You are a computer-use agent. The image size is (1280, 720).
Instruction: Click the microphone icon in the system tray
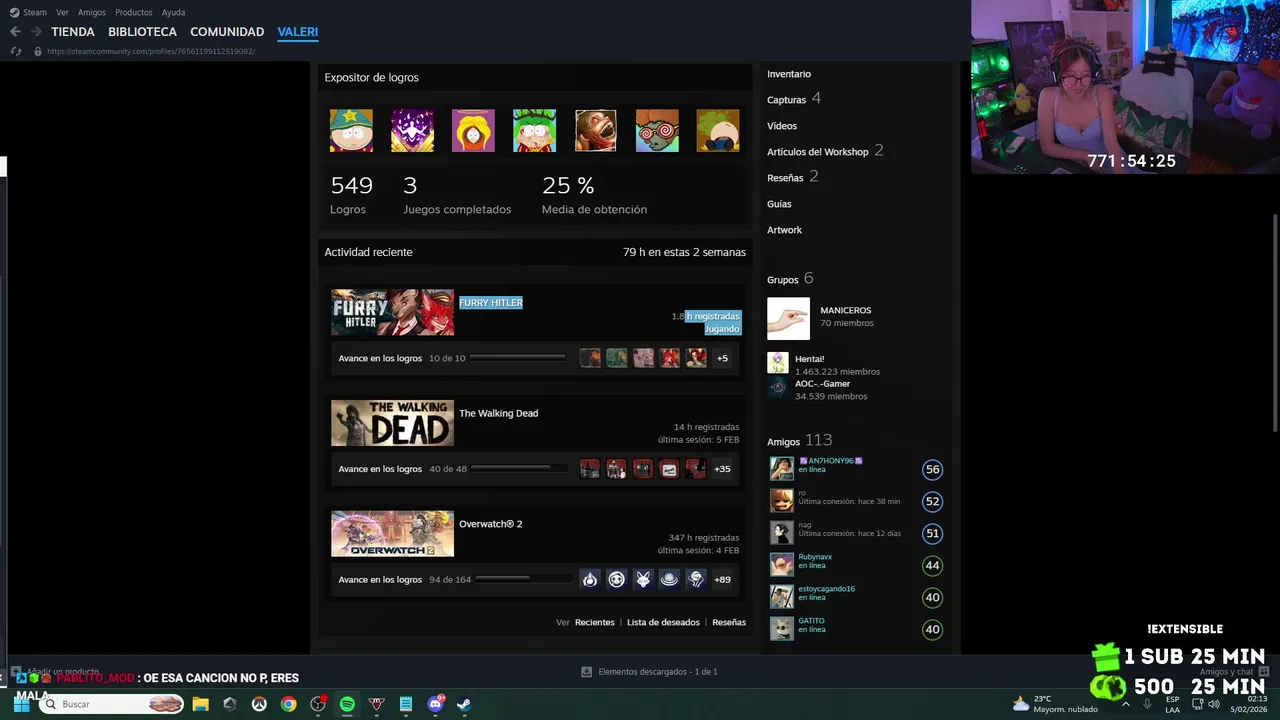pos(1147,704)
